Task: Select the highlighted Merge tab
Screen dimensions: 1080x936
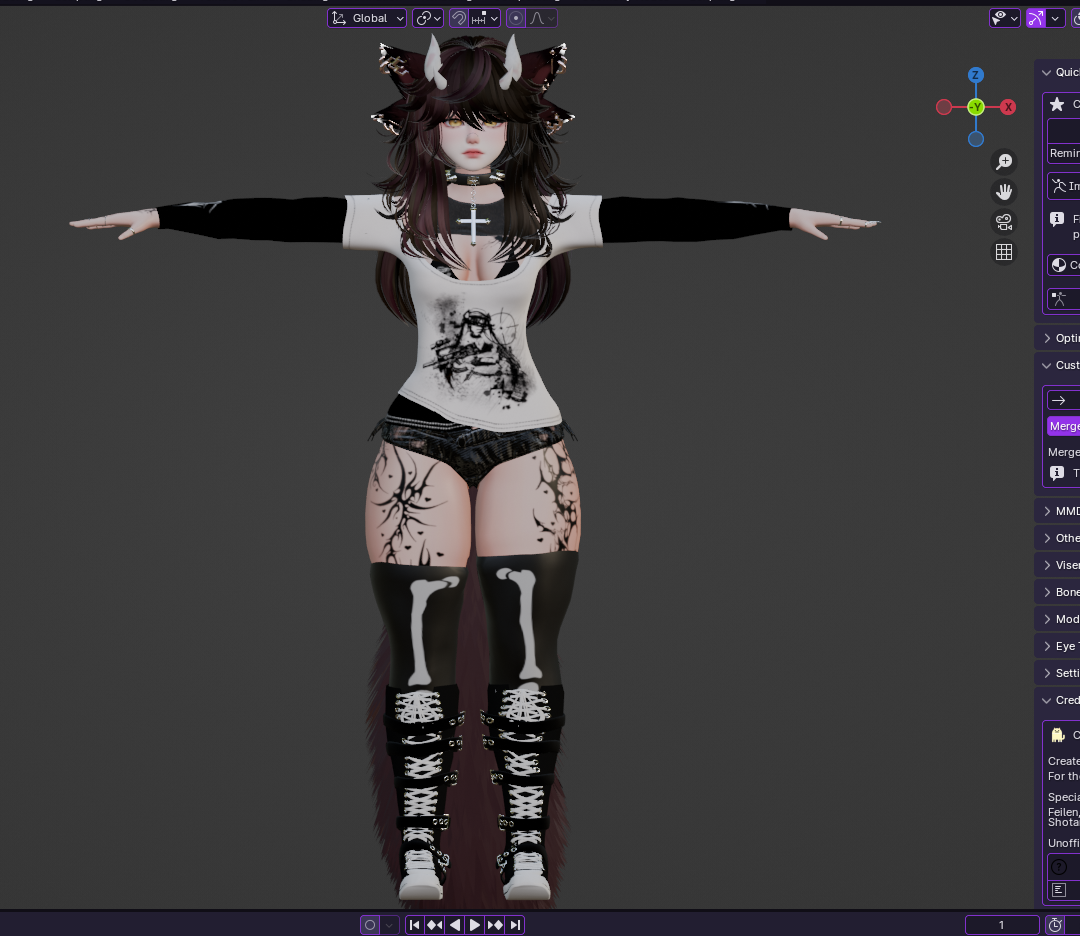Action: pos(1063,426)
